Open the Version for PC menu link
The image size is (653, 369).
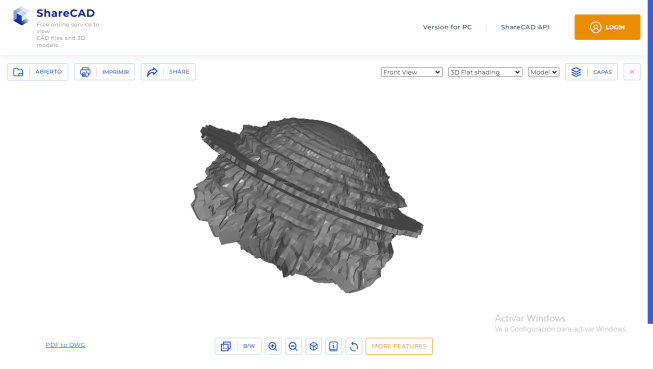[x=447, y=27]
